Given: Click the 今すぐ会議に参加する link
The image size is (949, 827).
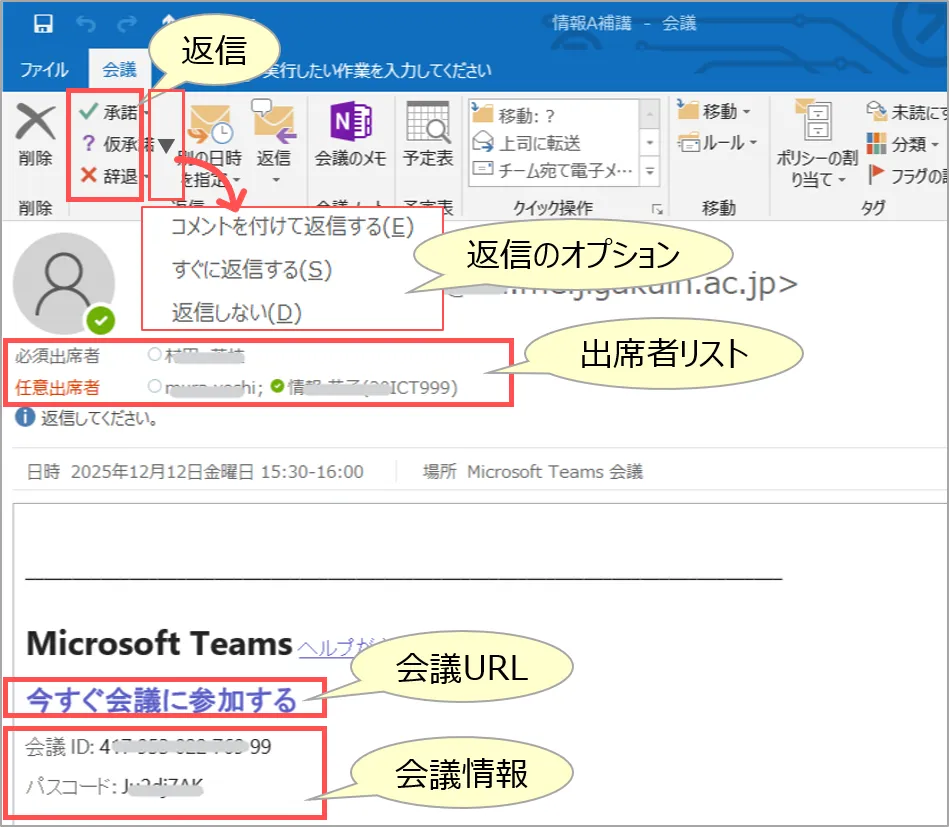Looking at the screenshot, I should [x=162, y=700].
